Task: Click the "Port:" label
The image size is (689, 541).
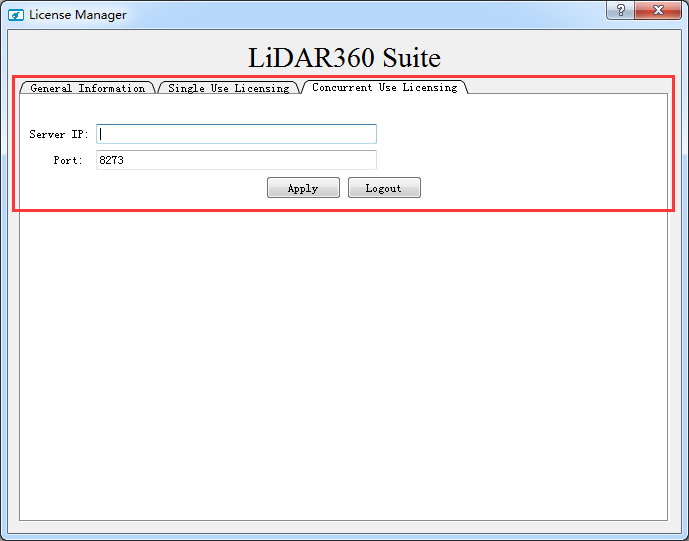Action: coord(68,160)
